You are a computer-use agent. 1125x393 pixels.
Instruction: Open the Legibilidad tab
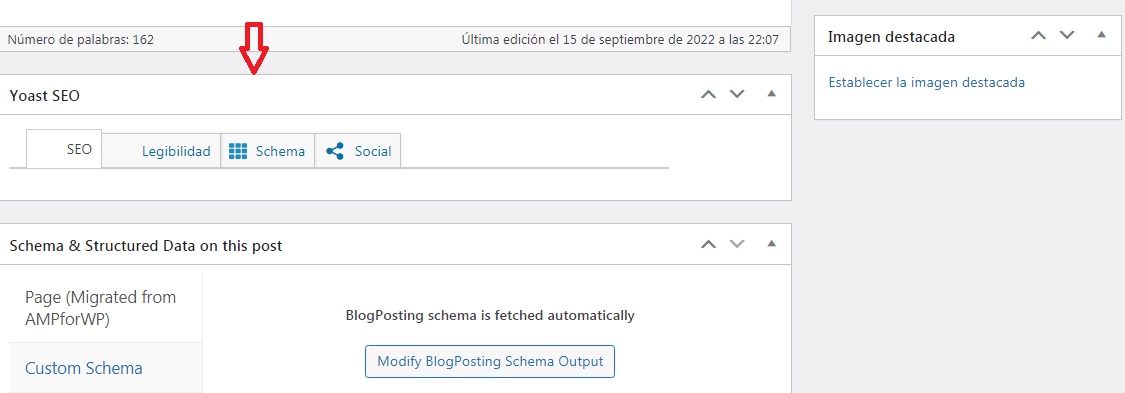176,151
